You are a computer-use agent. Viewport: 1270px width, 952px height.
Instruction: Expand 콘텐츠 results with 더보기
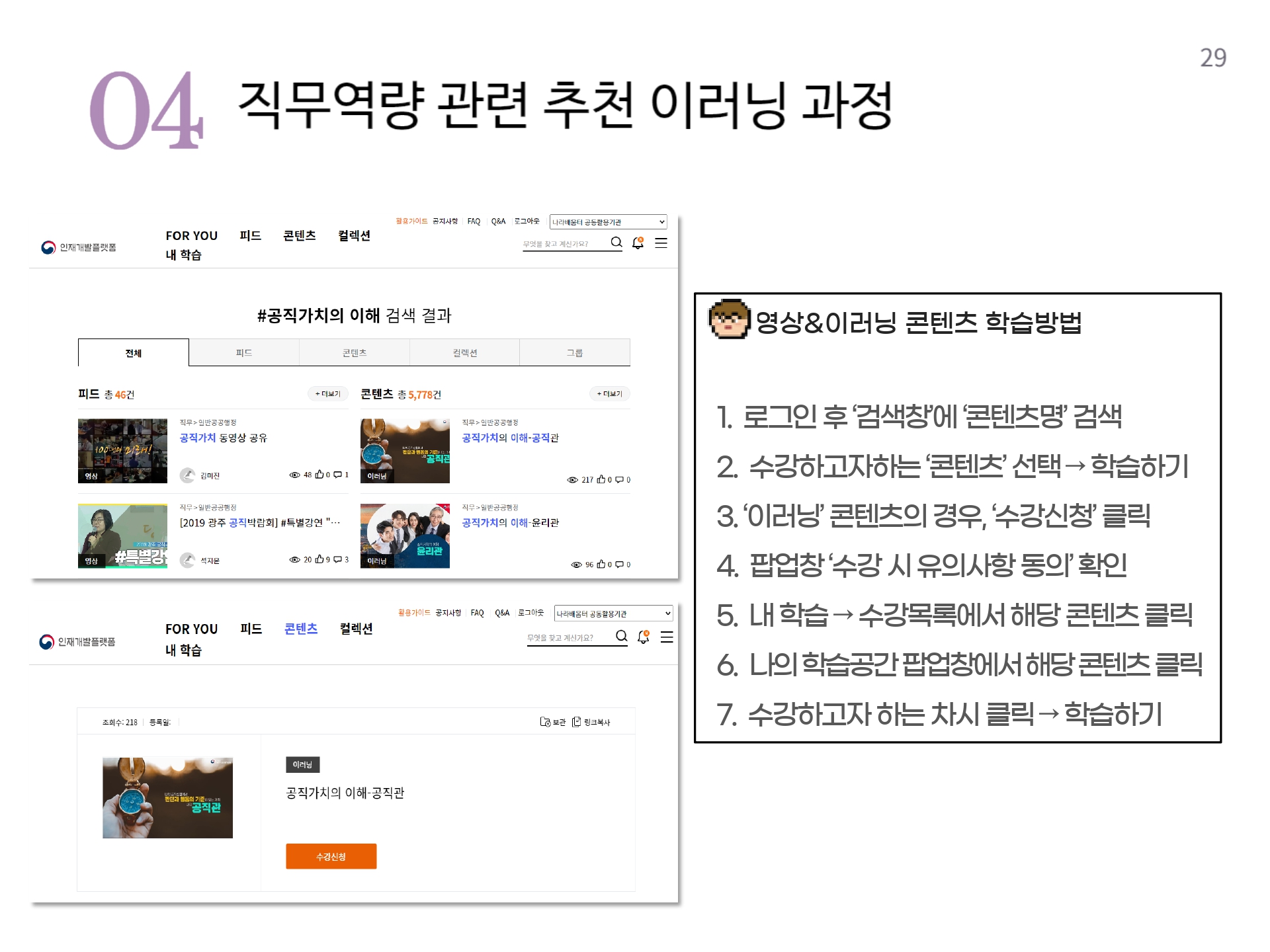[609, 394]
